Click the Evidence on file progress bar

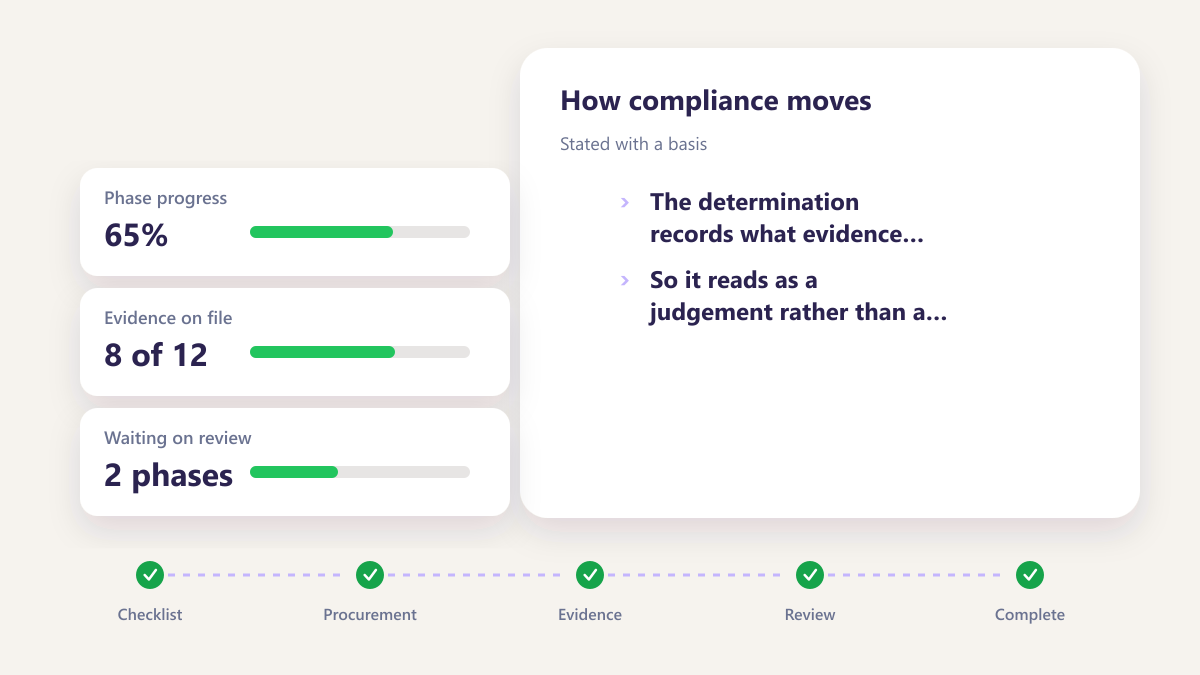(x=360, y=352)
